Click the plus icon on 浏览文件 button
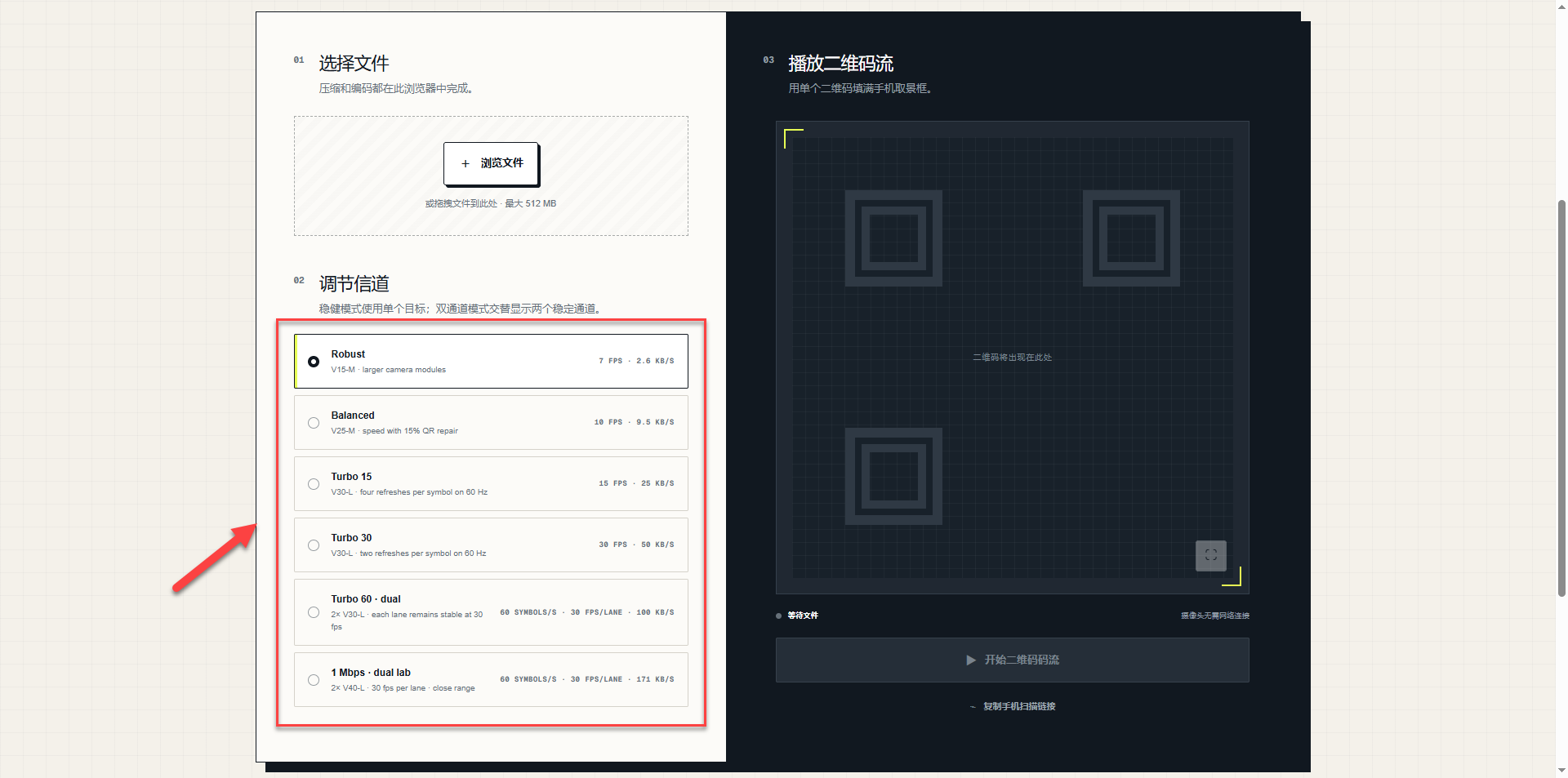1568x778 pixels. point(465,163)
